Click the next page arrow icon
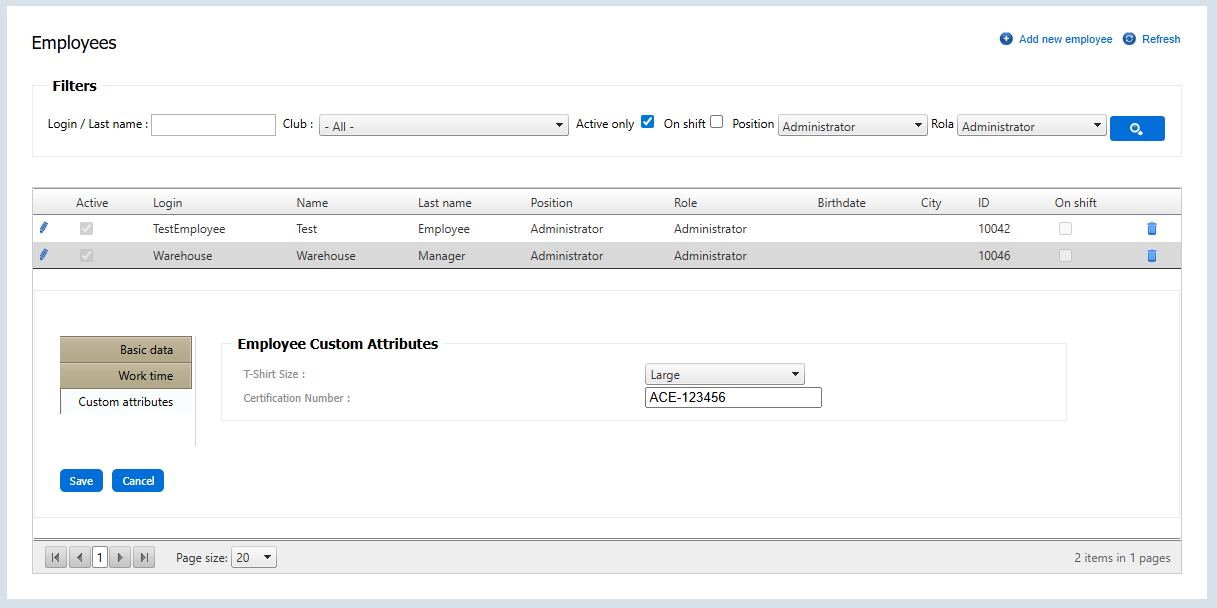Screen dimensions: 1217x608 (119, 557)
